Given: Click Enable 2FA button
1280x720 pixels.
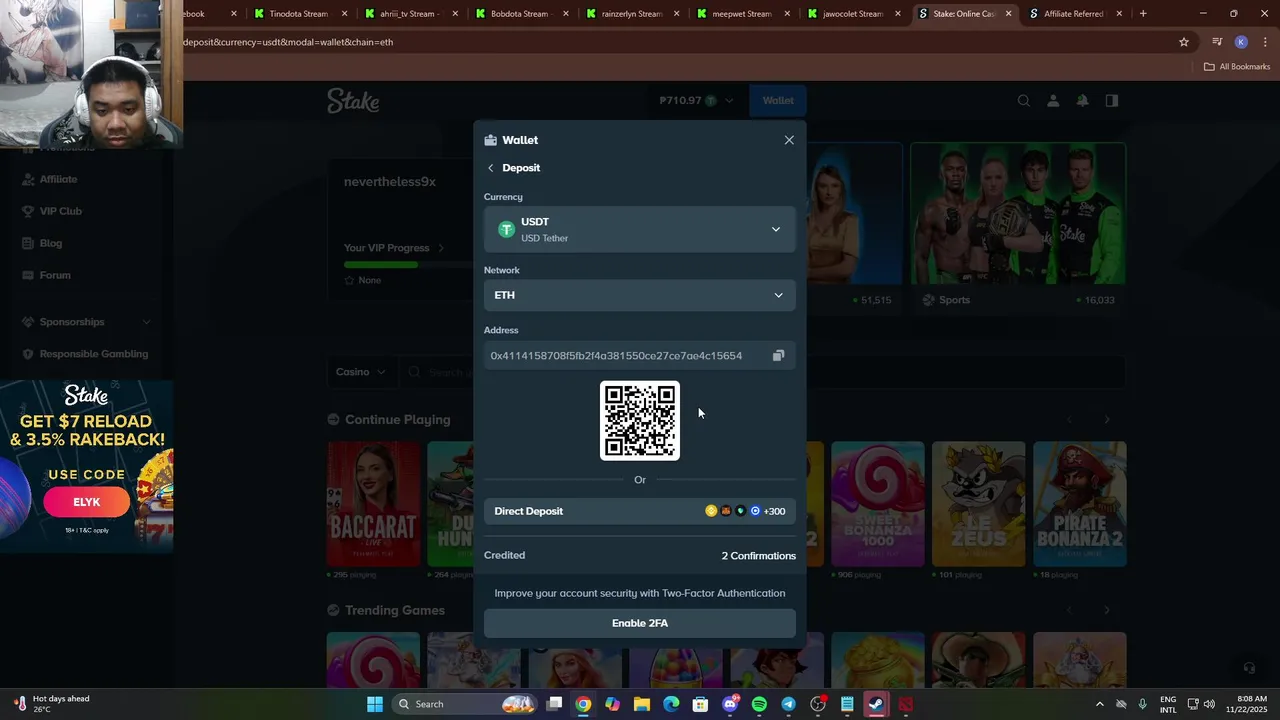Looking at the screenshot, I should point(640,623).
